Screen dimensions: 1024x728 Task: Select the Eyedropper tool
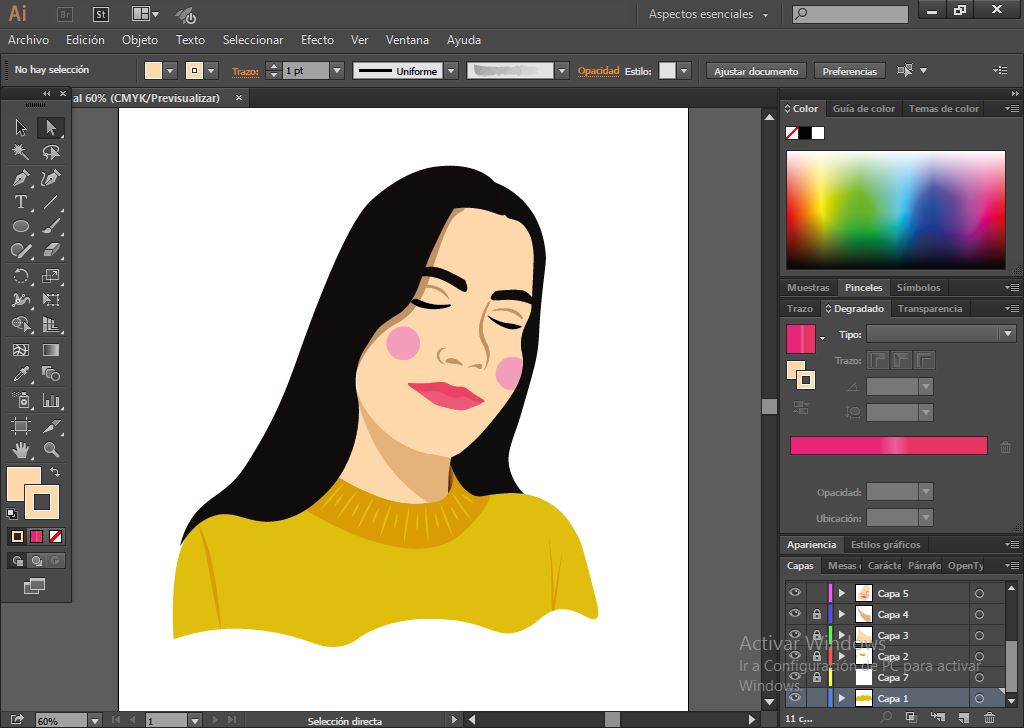(21, 374)
